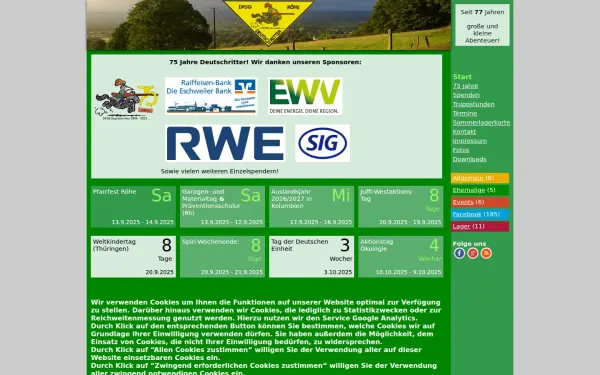
Task: Open the Juffi-Westaktions-Tag event card
Action: pos(401,207)
